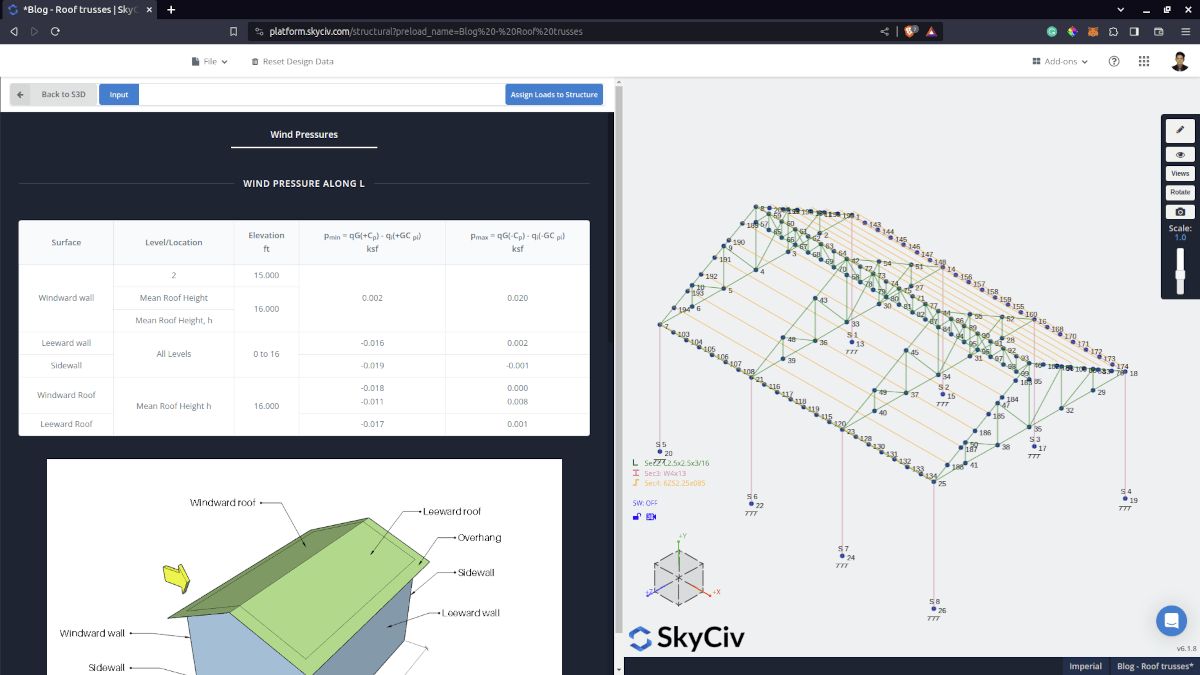Open the Brave Rewards triangle icon

pyautogui.click(x=931, y=31)
